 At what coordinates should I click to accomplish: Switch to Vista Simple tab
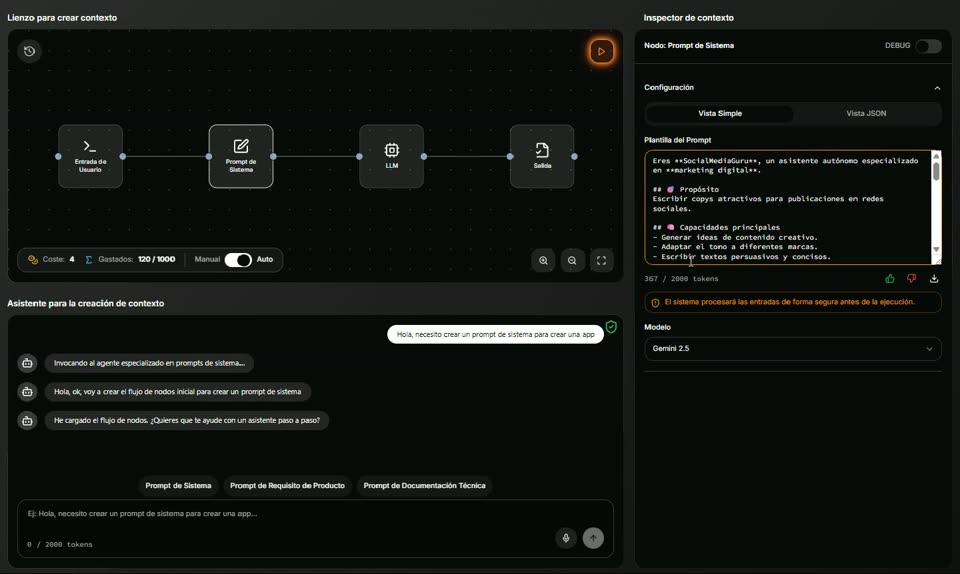(x=719, y=113)
